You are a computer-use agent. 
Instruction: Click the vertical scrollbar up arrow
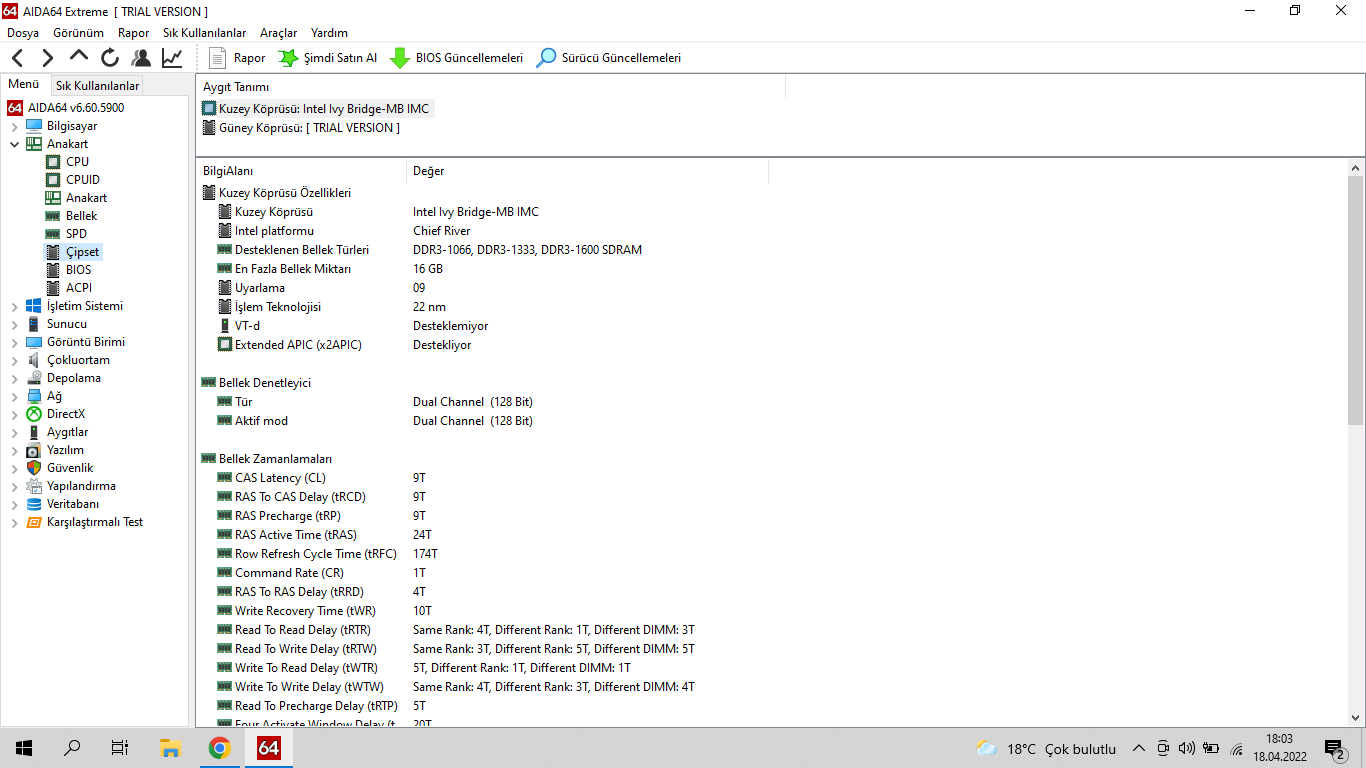1356,168
